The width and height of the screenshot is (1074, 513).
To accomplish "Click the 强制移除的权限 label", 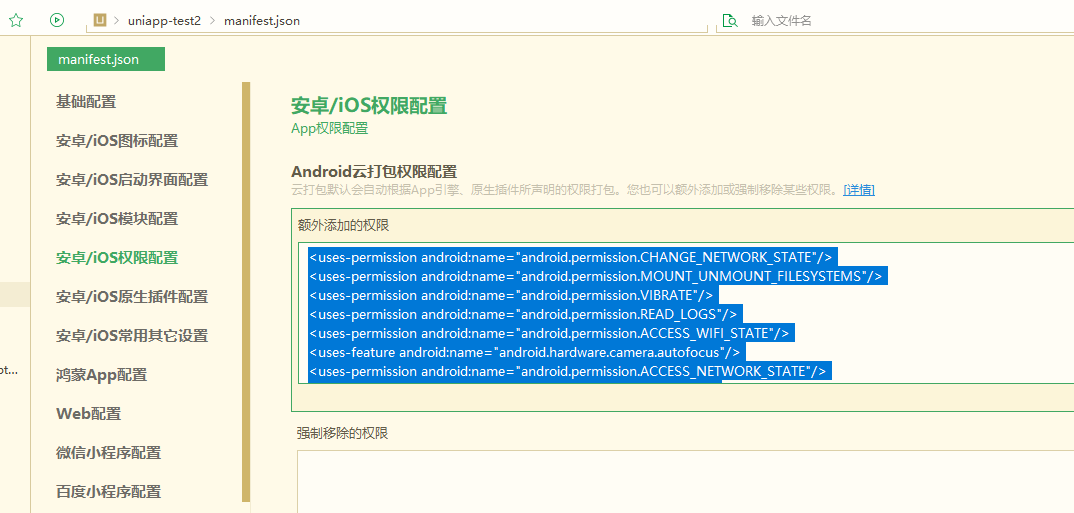I will (342, 433).
